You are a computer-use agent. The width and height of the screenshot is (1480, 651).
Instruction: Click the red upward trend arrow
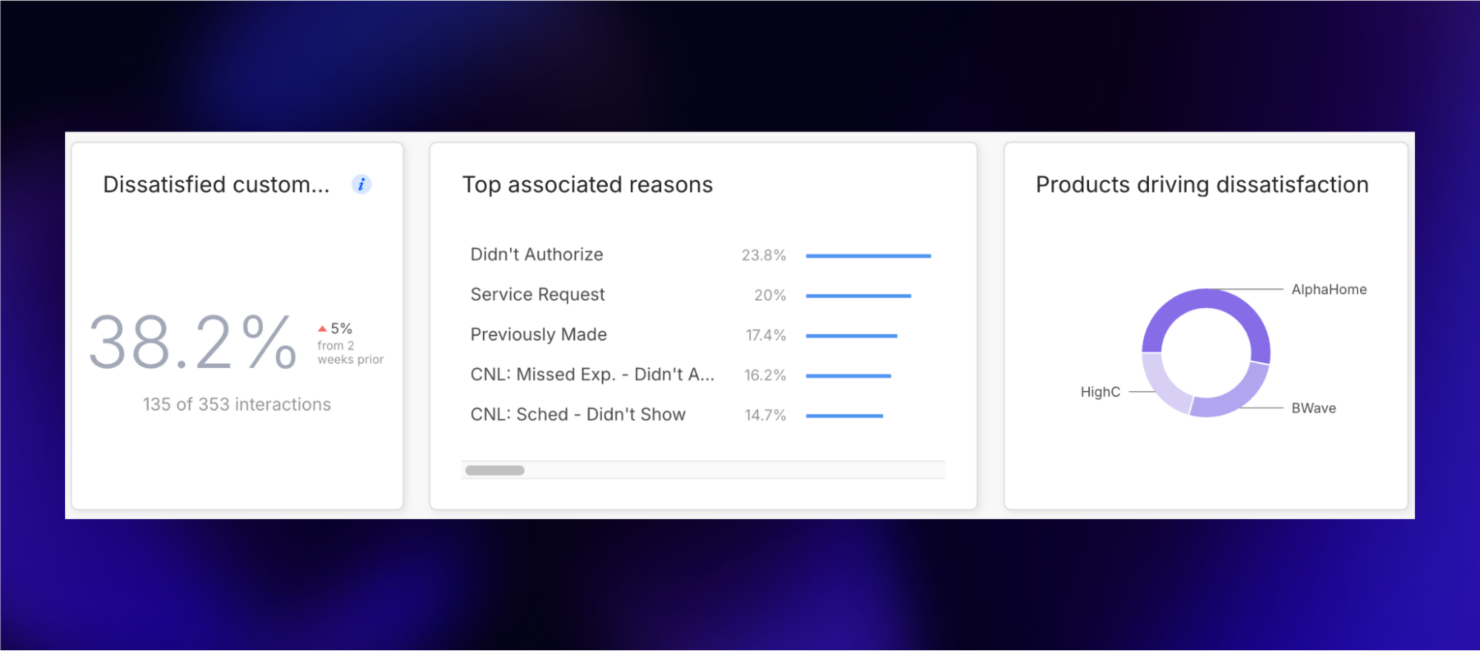[x=322, y=329]
